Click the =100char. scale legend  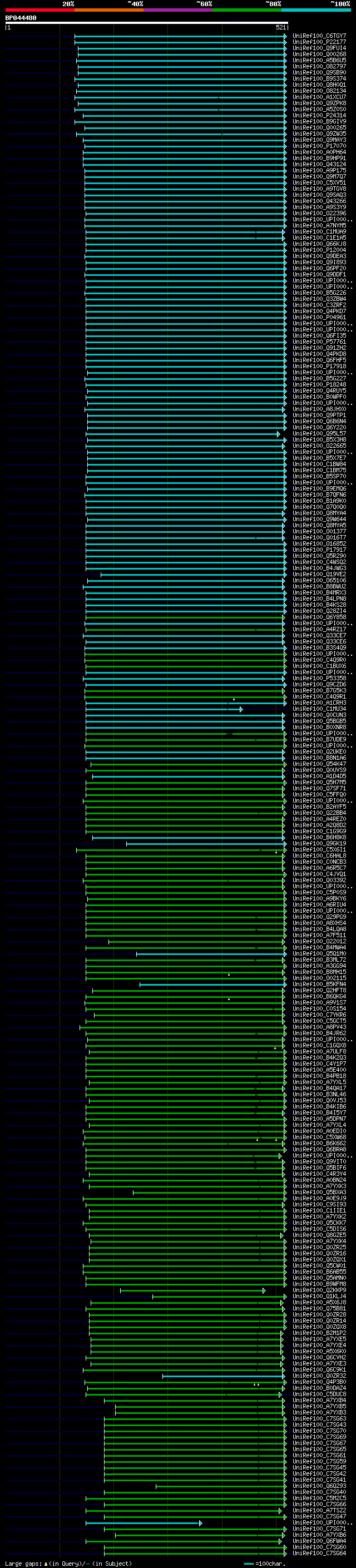[x=264, y=1564]
